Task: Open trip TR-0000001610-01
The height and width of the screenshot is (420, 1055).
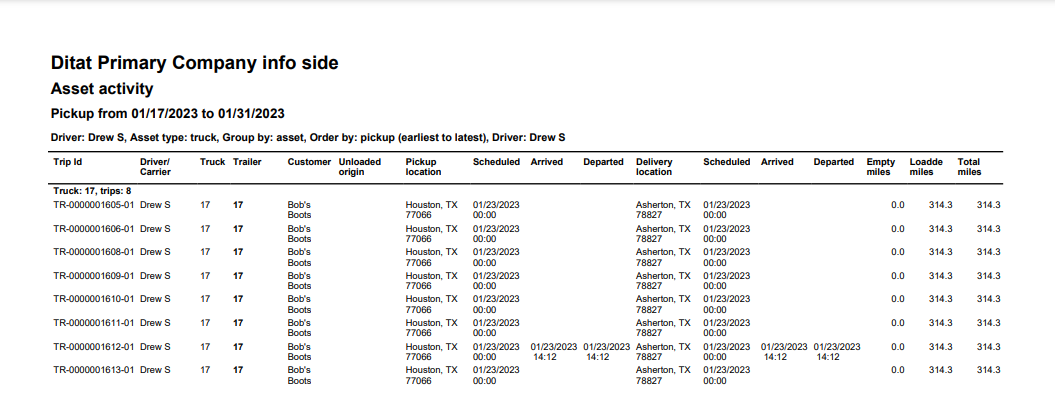Action: [x=93, y=299]
